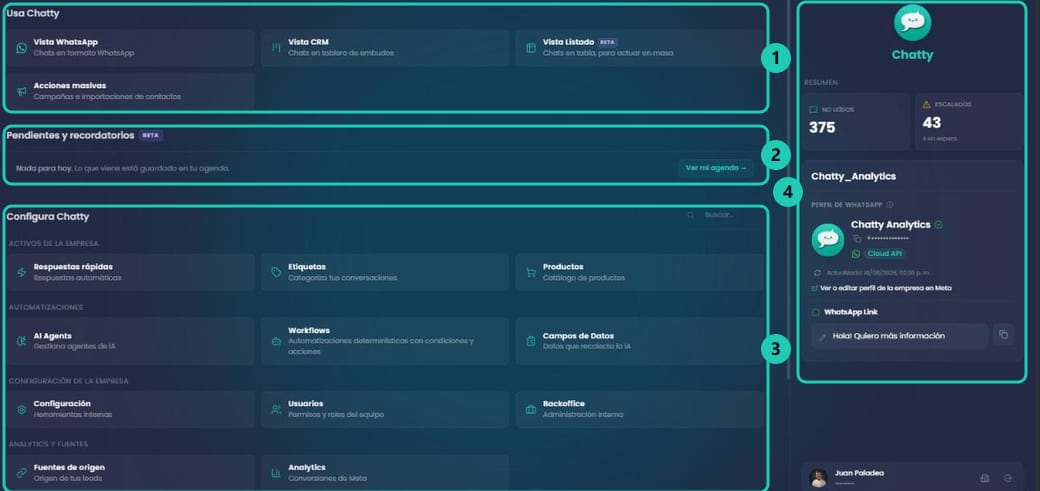Open the agenda with Ver mi agenda
1040x491 pixels.
point(716,169)
